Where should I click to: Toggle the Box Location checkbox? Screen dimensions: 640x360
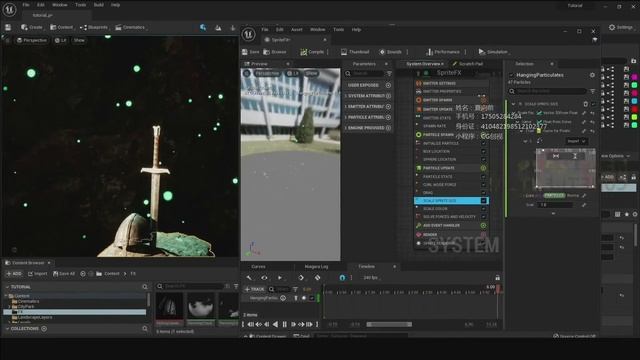click(483, 151)
